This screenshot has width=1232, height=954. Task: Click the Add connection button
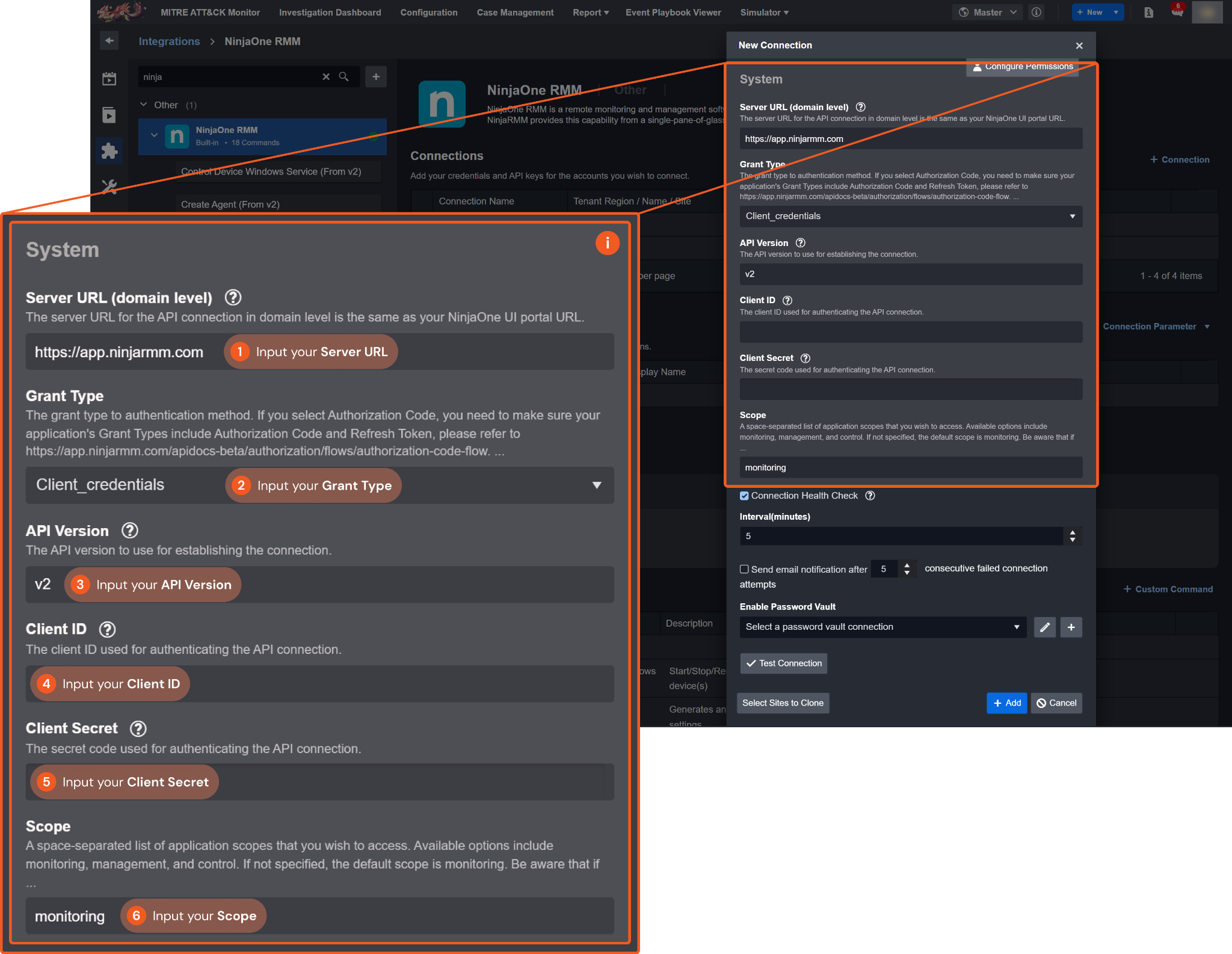pyautogui.click(x=1006, y=703)
